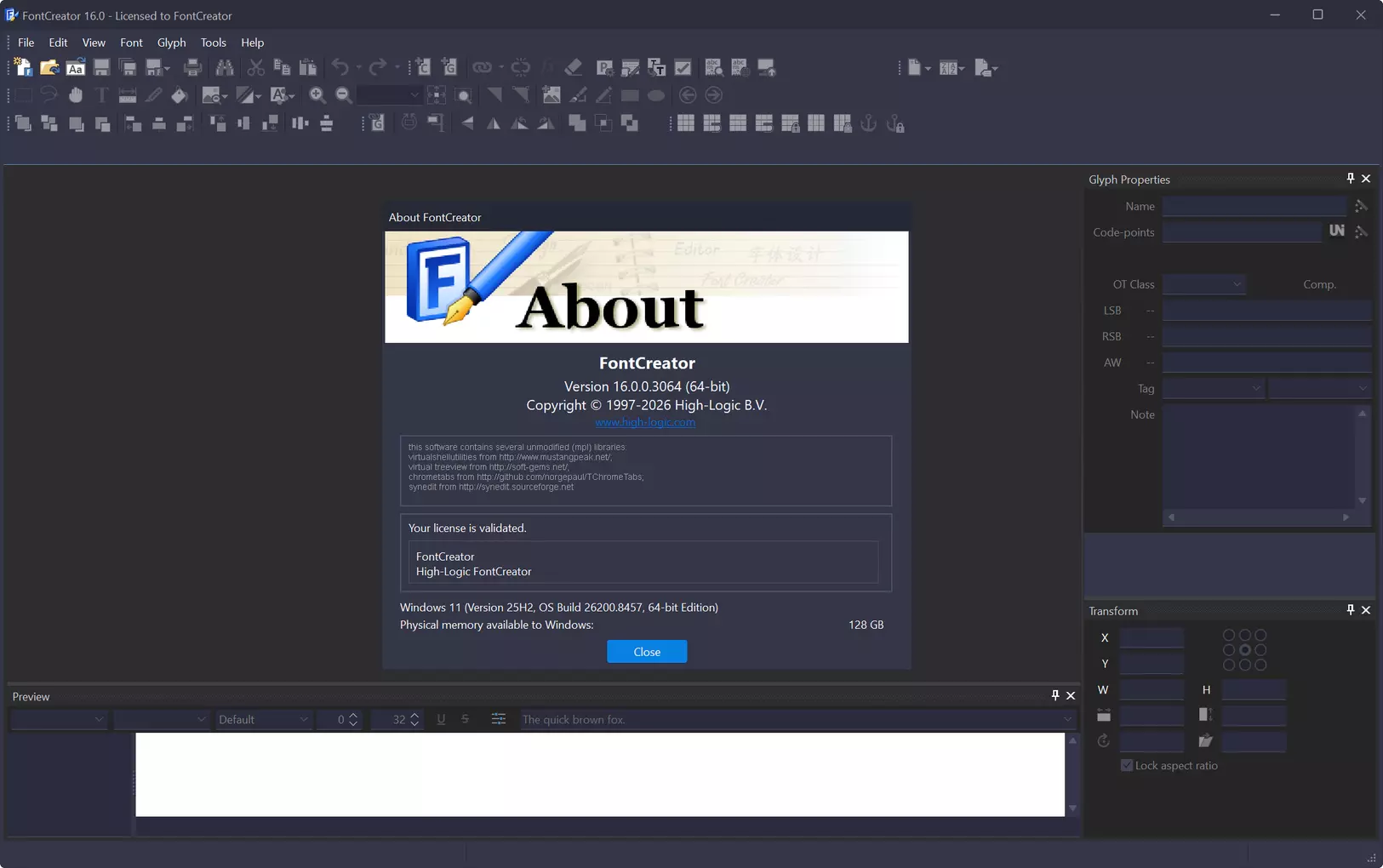Open the Font menu
The height and width of the screenshot is (868, 1383).
point(131,43)
